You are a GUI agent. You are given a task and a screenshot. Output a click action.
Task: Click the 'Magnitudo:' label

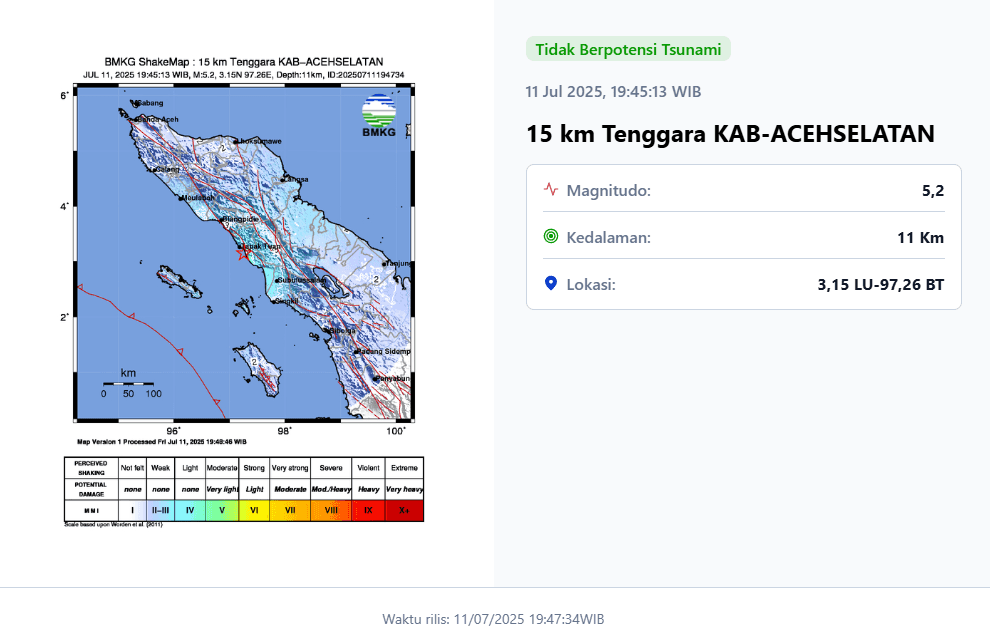tap(609, 190)
